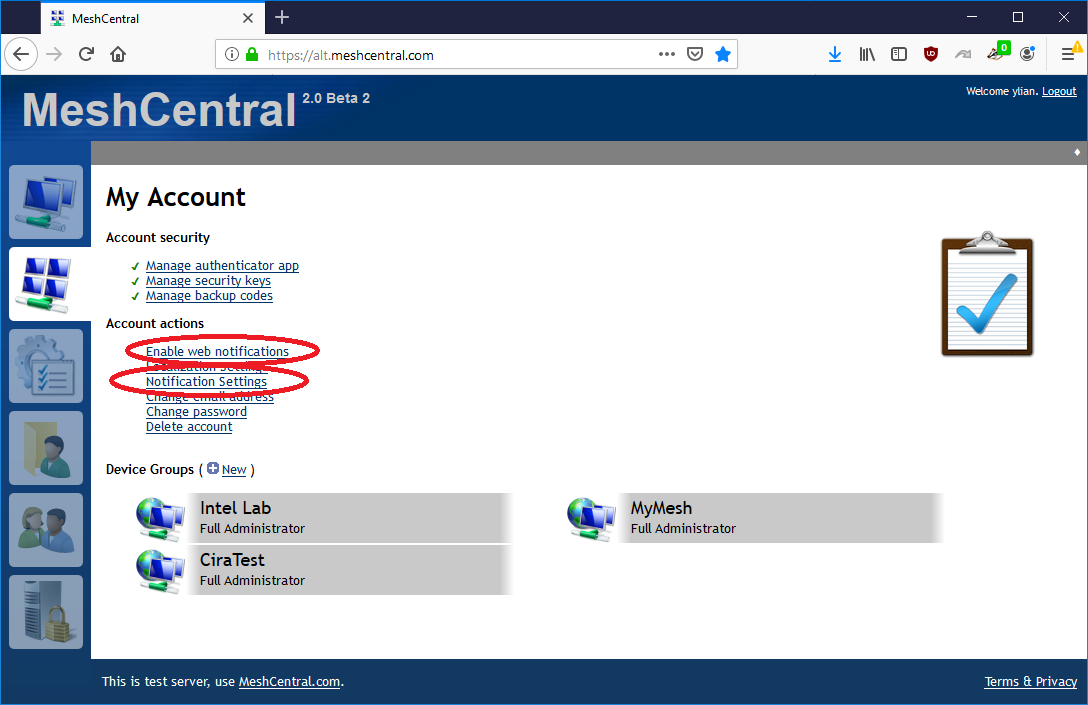This screenshot has width=1088, height=705.
Task: Open the Intel Lab device group icon
Action: (160, 517)
